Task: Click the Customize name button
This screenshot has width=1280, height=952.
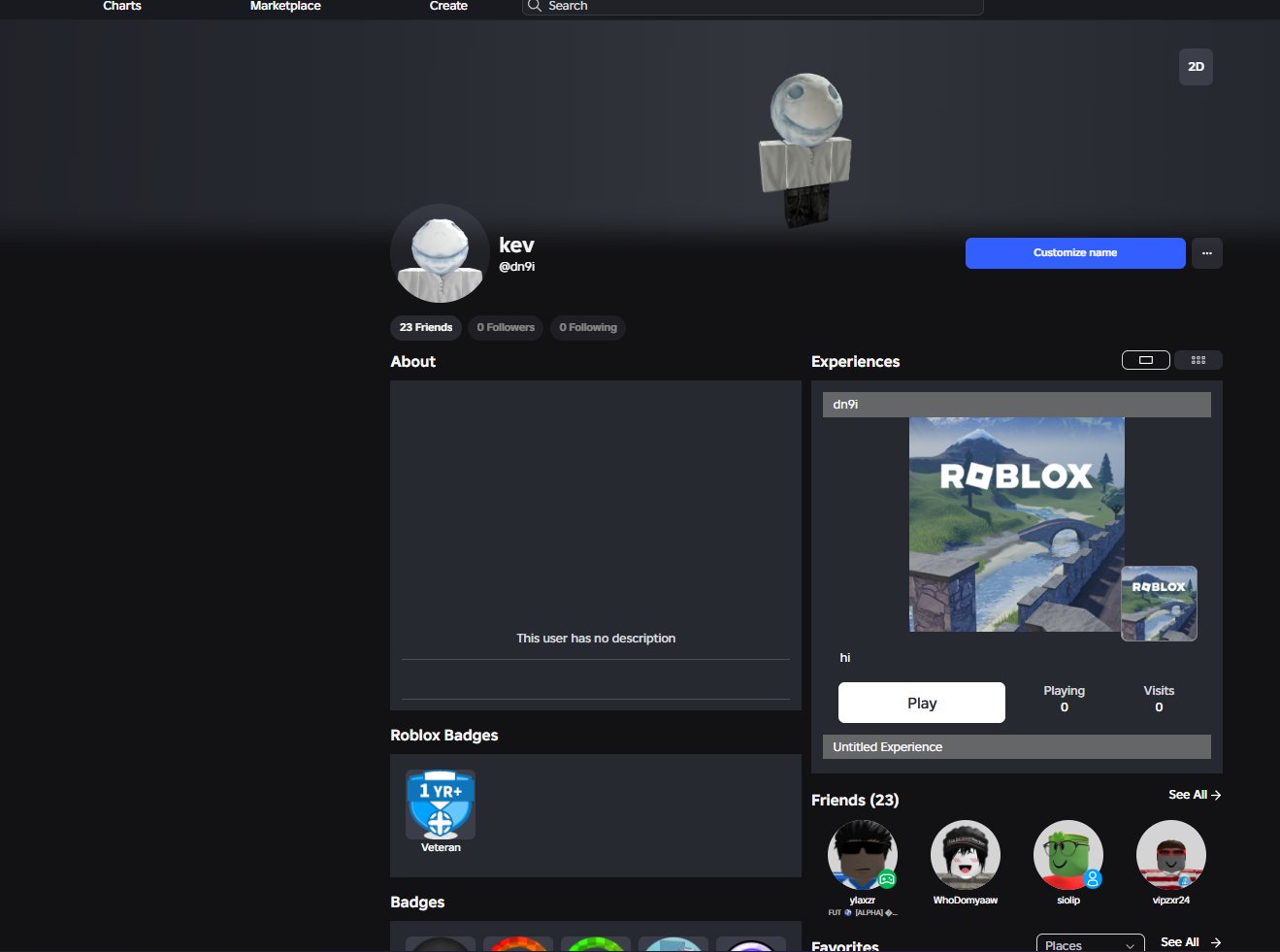Action: pyautogui.click(x=1075, y=253)
